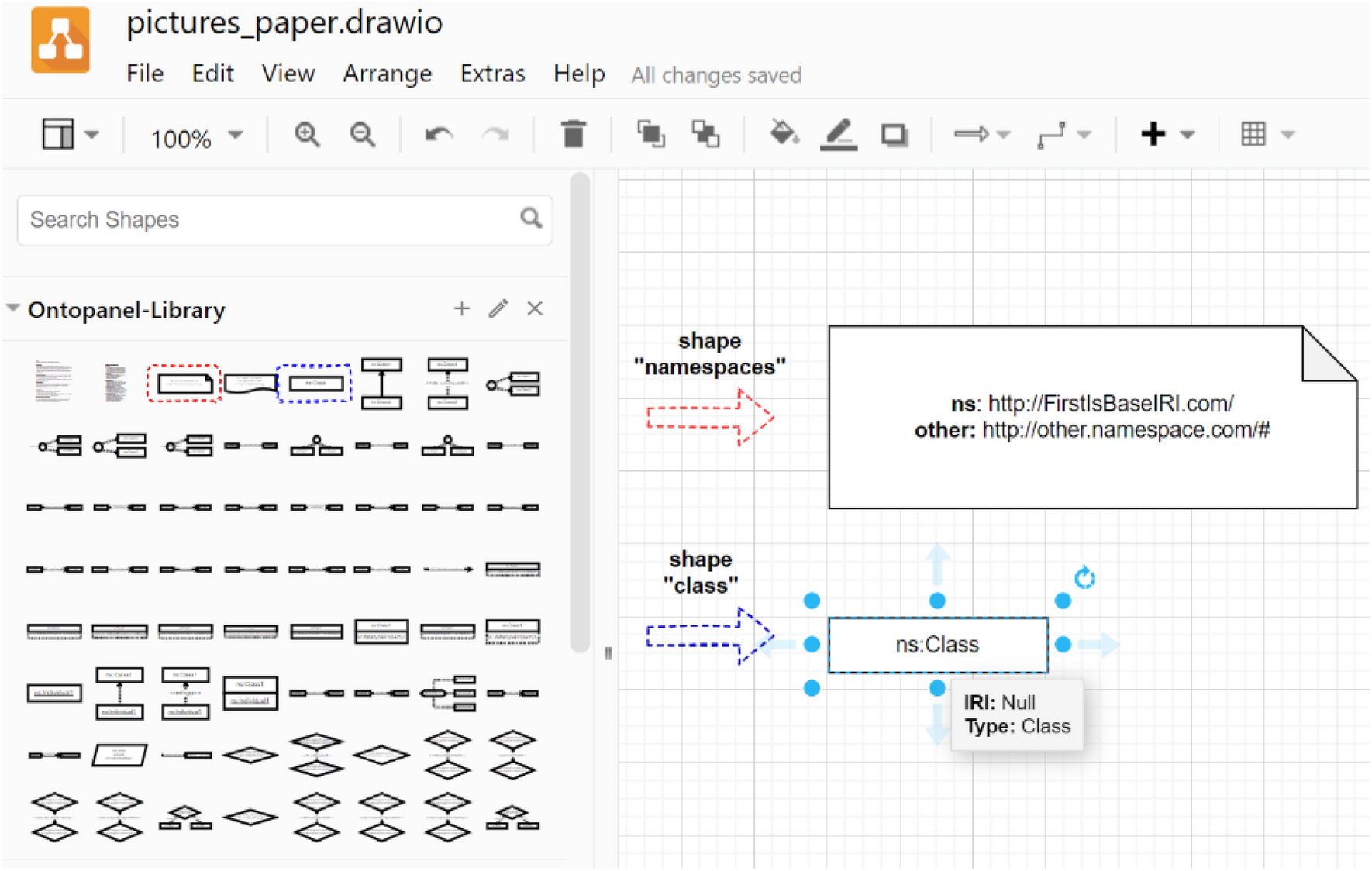Click the Search Shapes input field
This screenshot has width=1372, height=871.
click(271, 220)
